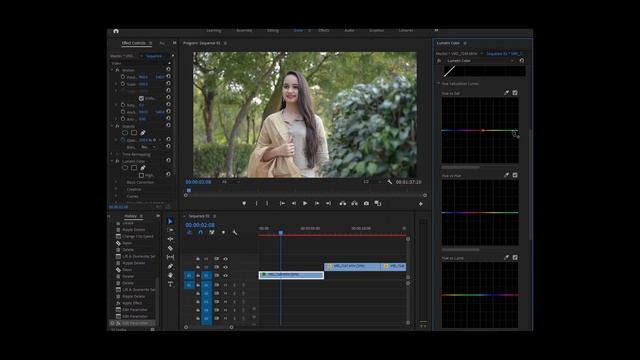
Task: Collapse the Hue Saturation Curves section
Action: pyautogui.click(x=438, y=84)
